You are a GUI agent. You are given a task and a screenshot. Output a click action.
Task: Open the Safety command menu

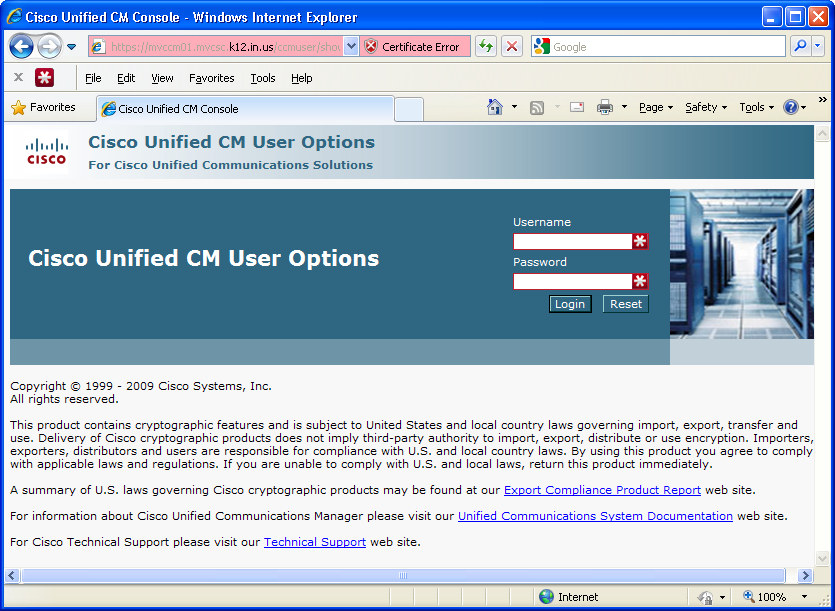coord(706,108)
